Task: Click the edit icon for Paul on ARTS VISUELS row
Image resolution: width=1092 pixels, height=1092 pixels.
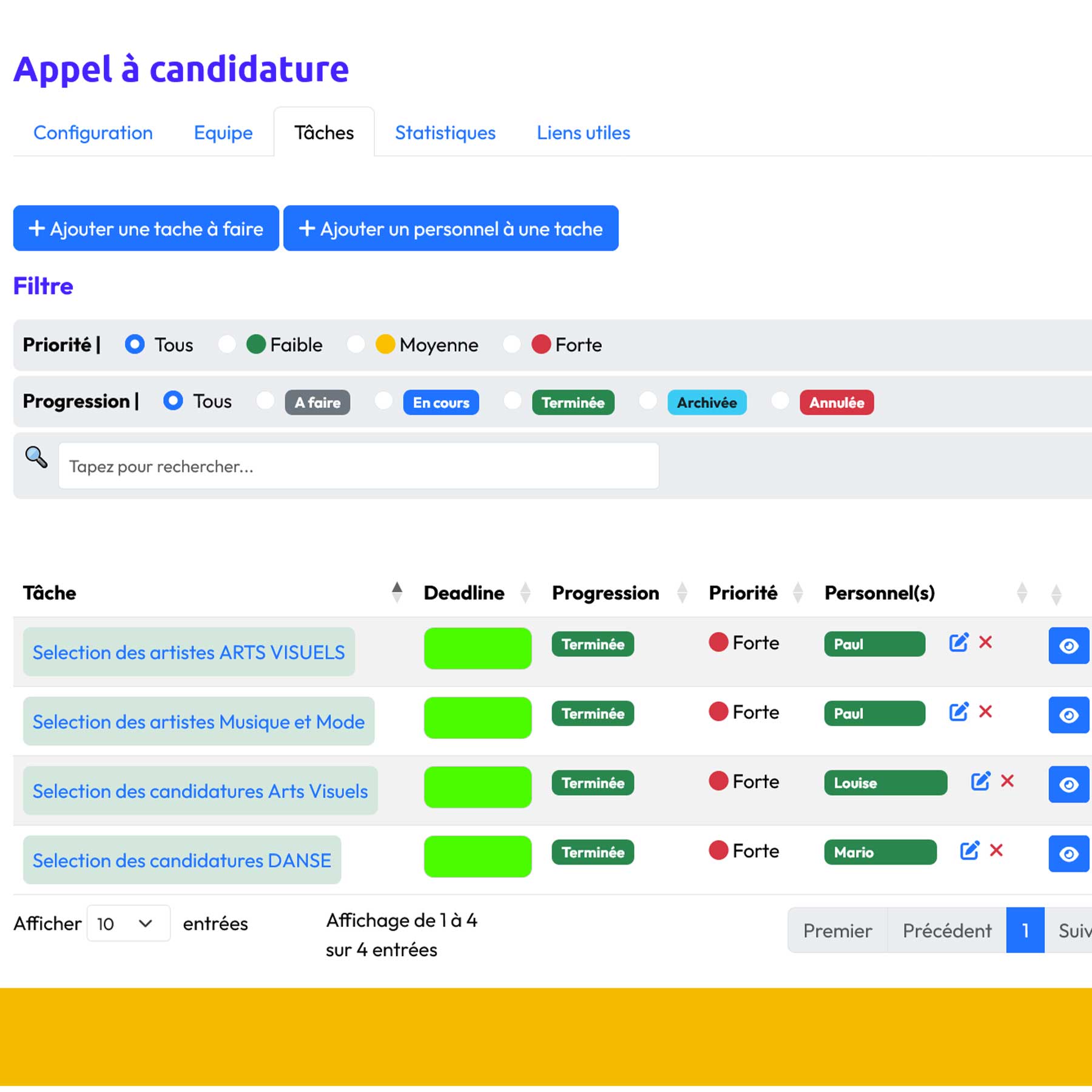Action: point(958,642)
